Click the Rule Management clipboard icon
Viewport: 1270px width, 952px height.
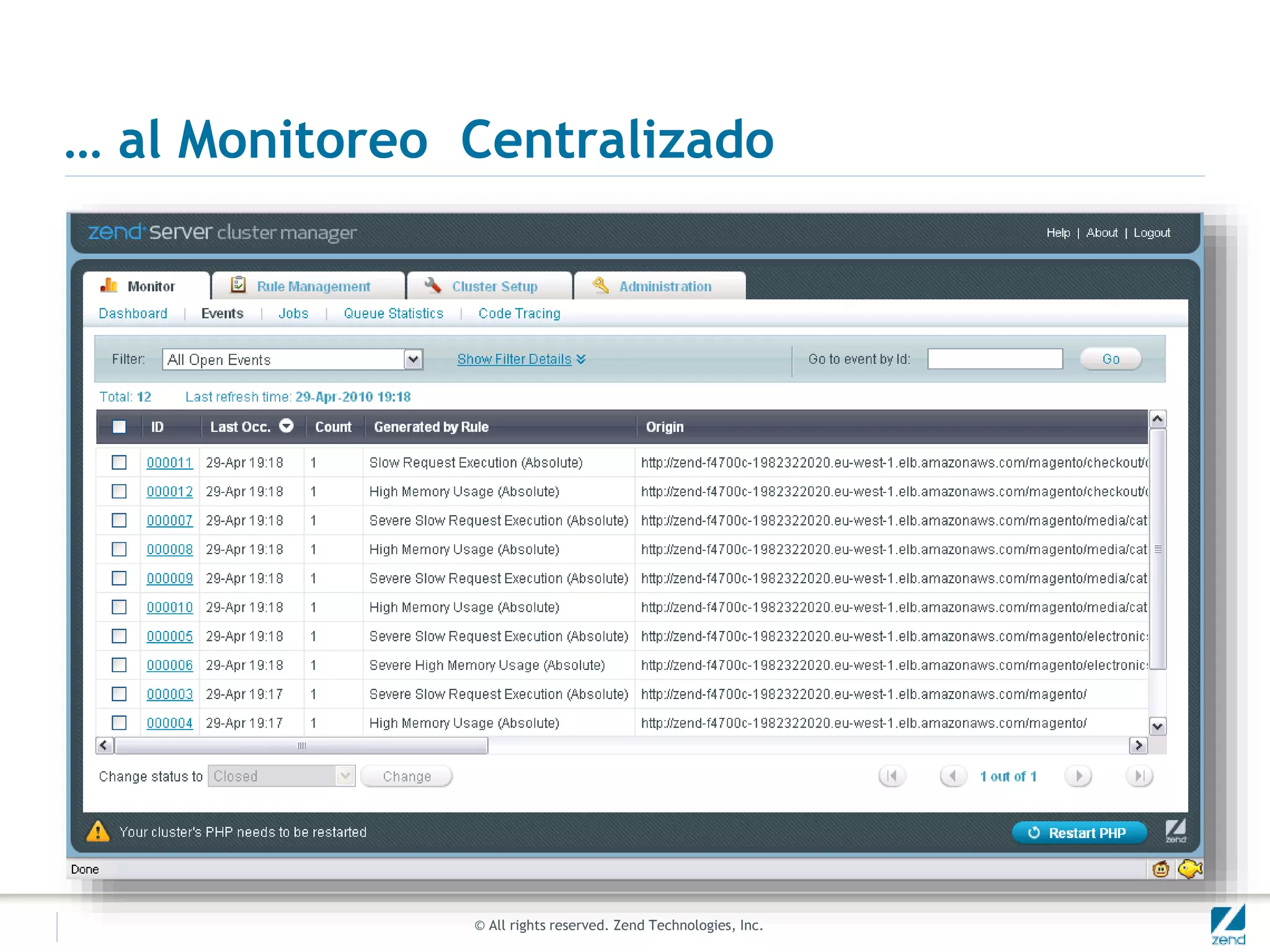238,284
